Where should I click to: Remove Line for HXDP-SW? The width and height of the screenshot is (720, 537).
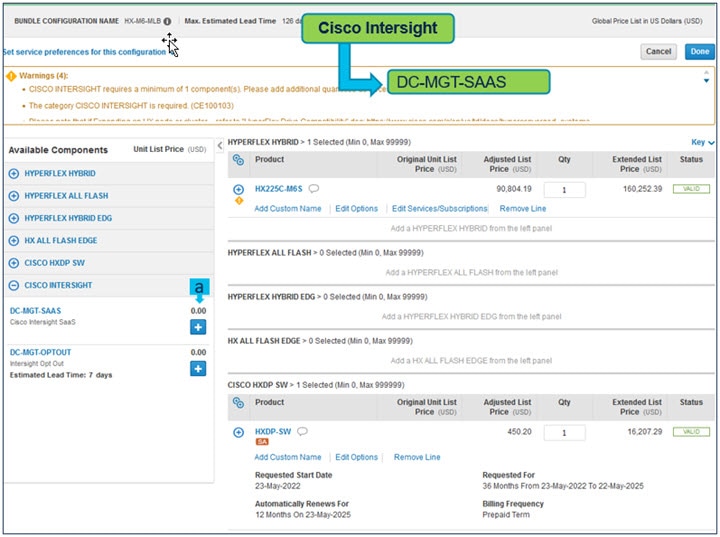[x=417, y=457]
